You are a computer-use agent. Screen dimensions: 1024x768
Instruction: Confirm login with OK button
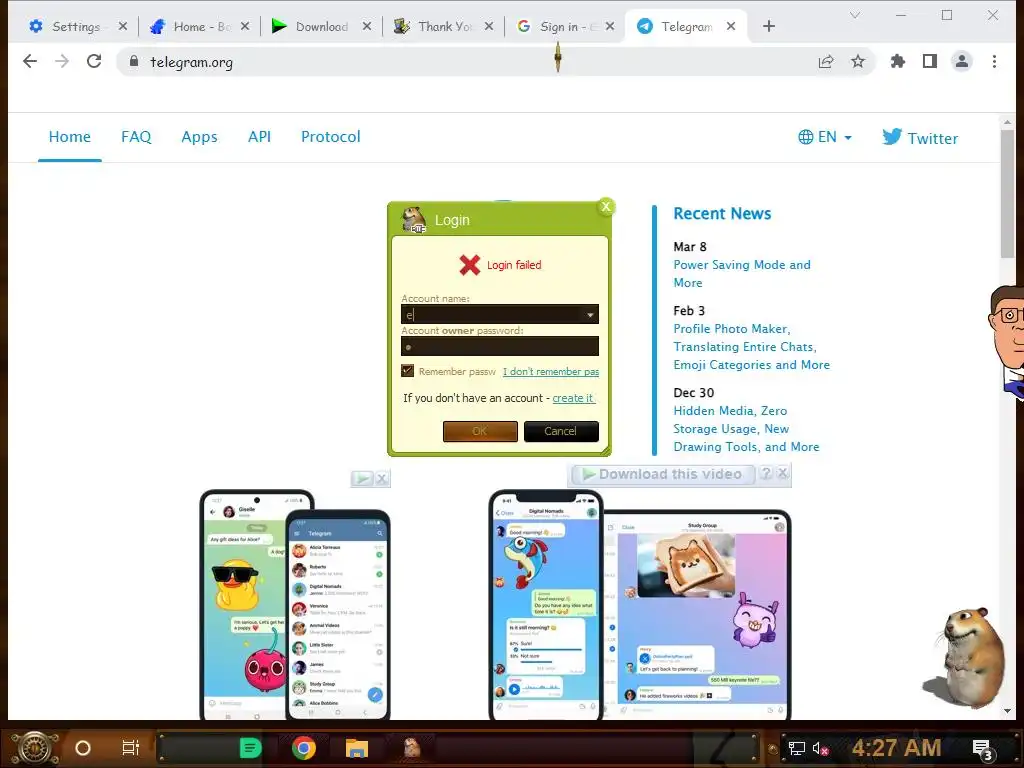pos(480,431)
